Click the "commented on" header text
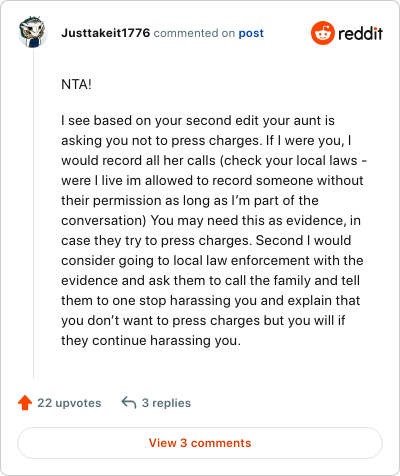400x476 pixels. [194, 33]
